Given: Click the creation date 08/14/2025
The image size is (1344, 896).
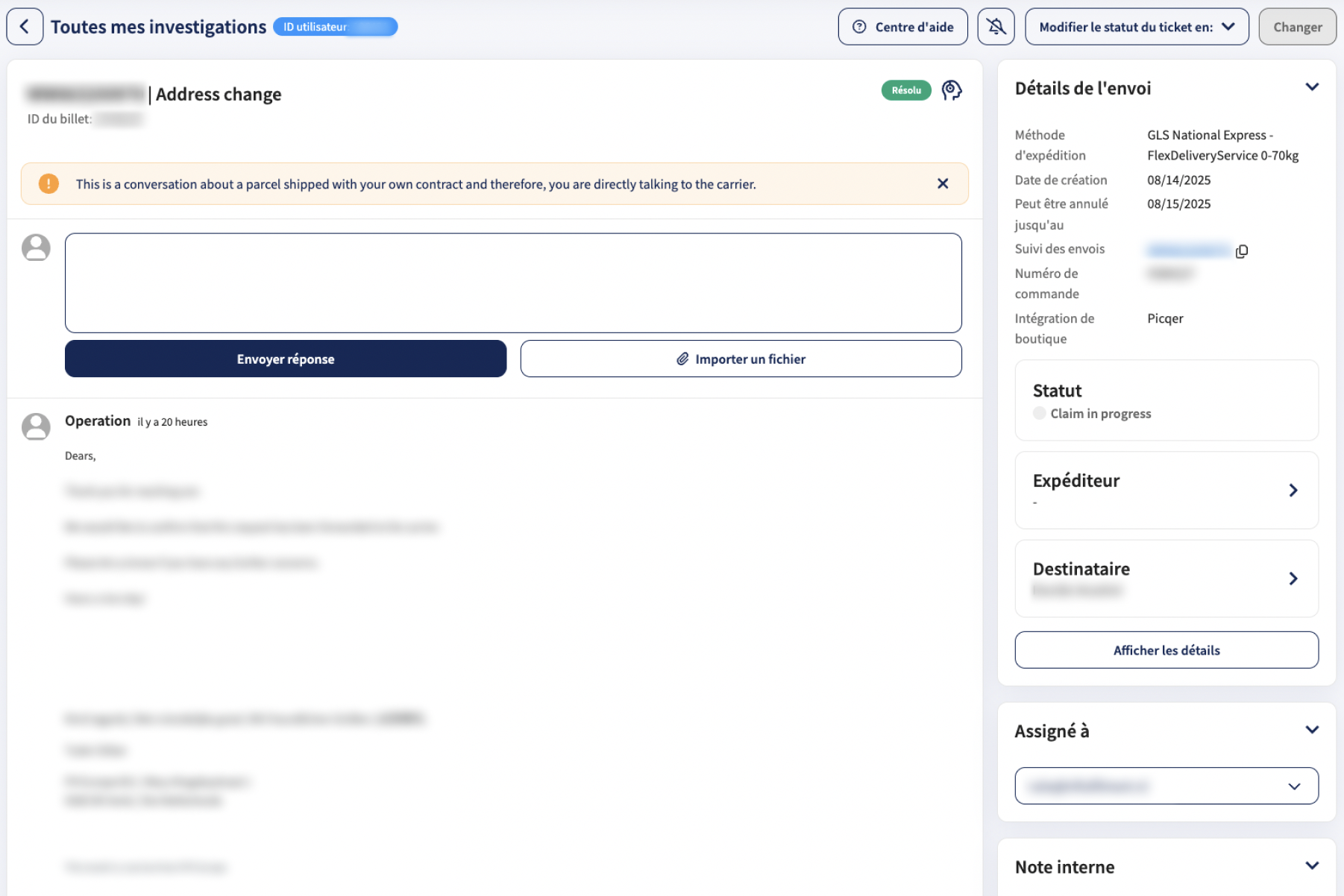Looking at the screenshot, I should click(x=1178, y=180).
